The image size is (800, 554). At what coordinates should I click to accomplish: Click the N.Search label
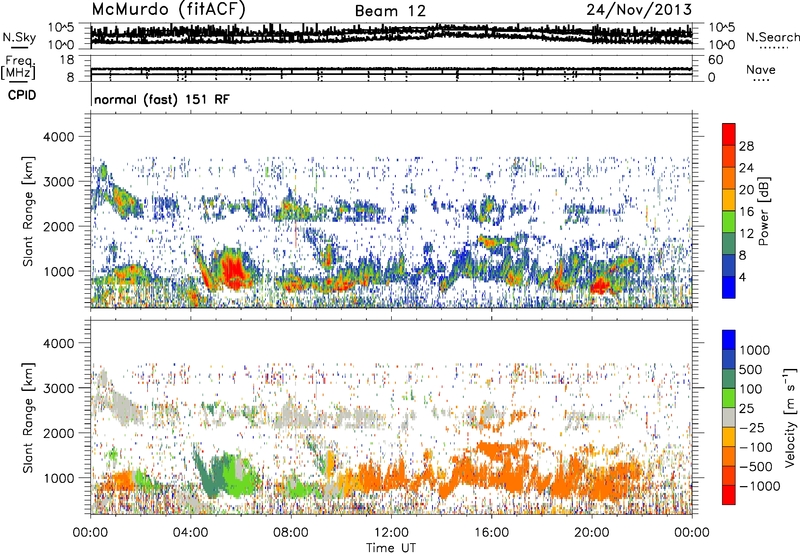[772, 37]
